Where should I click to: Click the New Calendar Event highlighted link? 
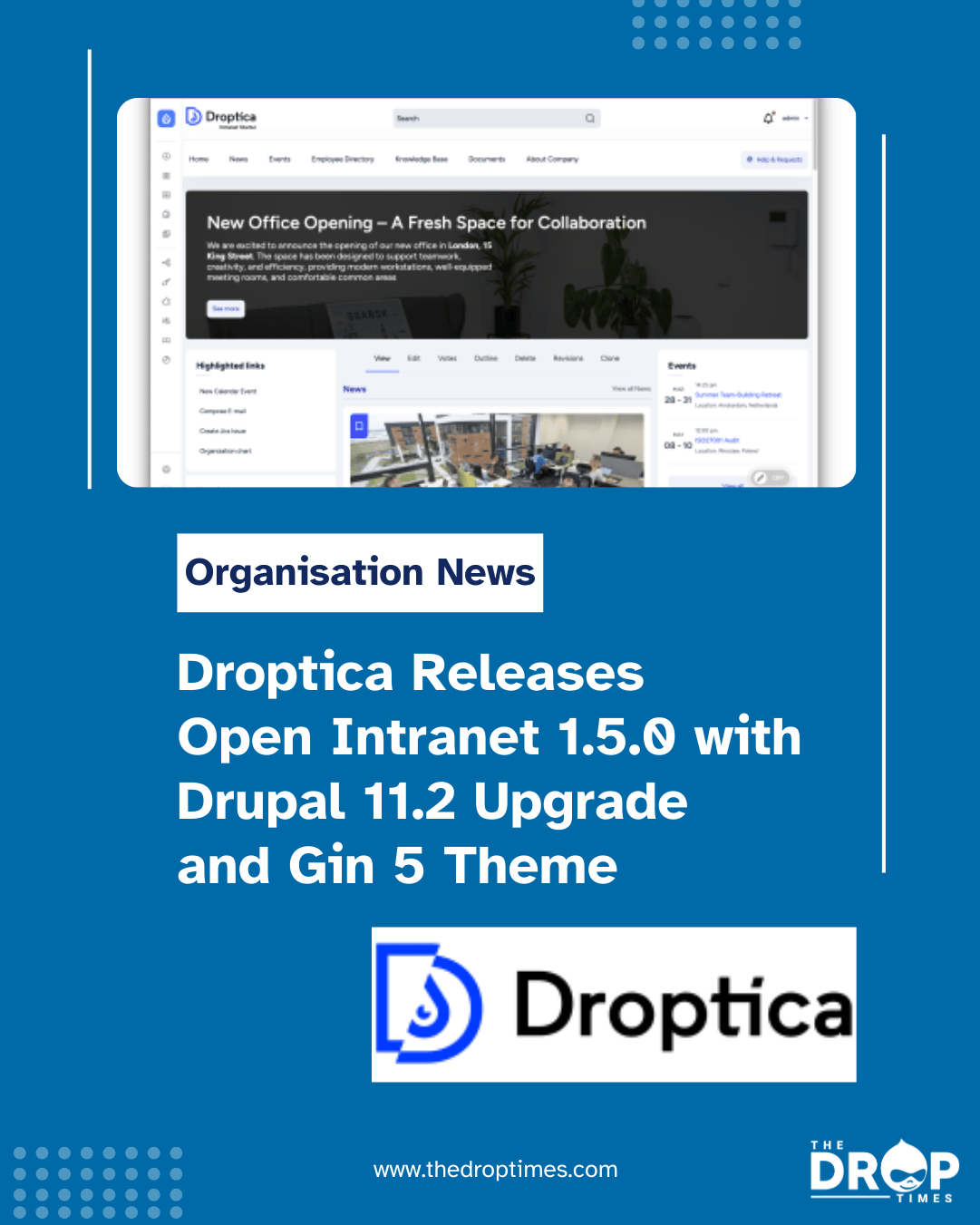click(x=228, y=392)
